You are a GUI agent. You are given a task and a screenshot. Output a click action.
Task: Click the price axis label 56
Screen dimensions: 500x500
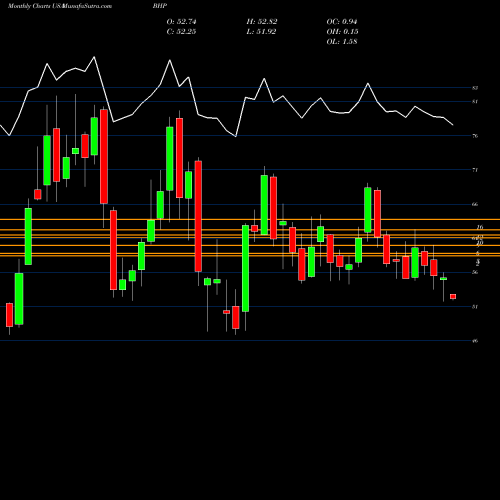pos(475,272)
